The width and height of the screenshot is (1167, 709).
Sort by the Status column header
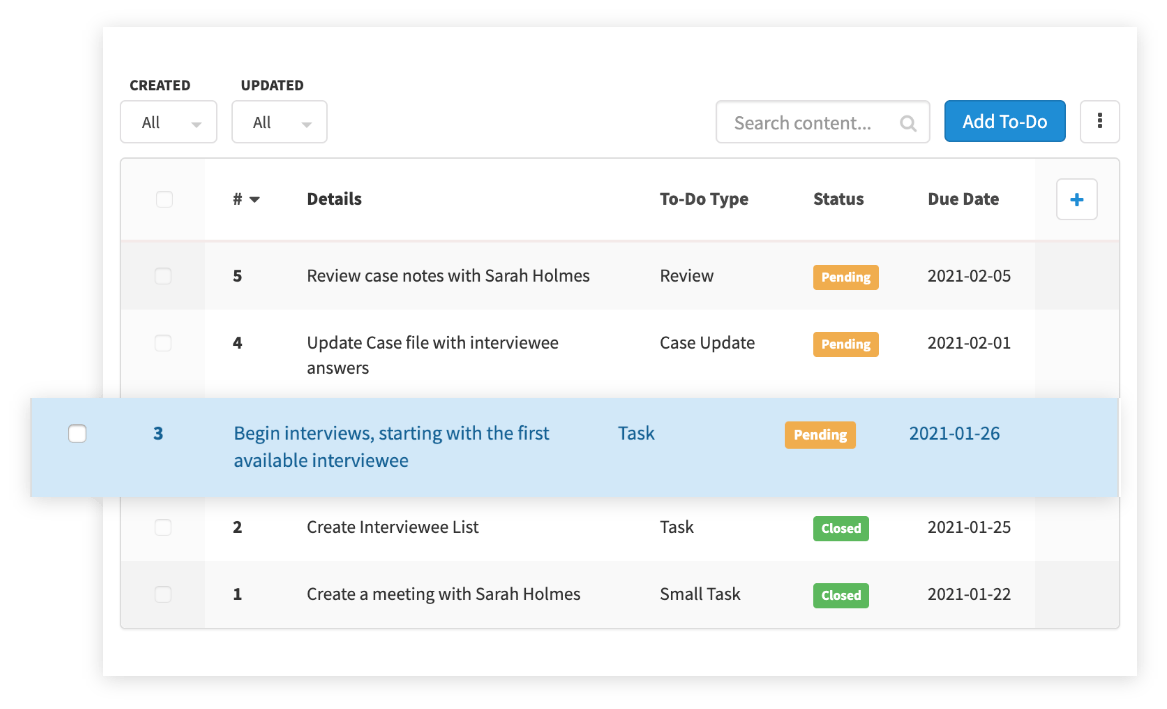[x=838, y=199]
